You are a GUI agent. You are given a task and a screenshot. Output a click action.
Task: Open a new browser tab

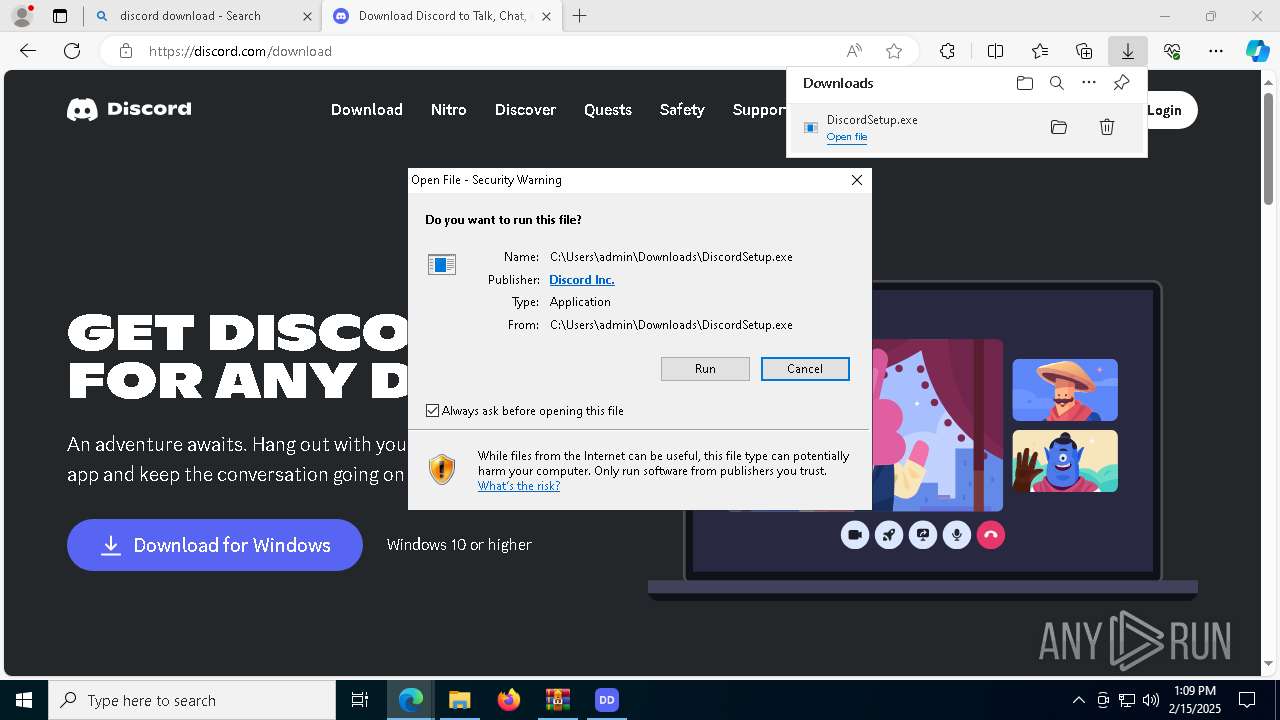(580, 16)
